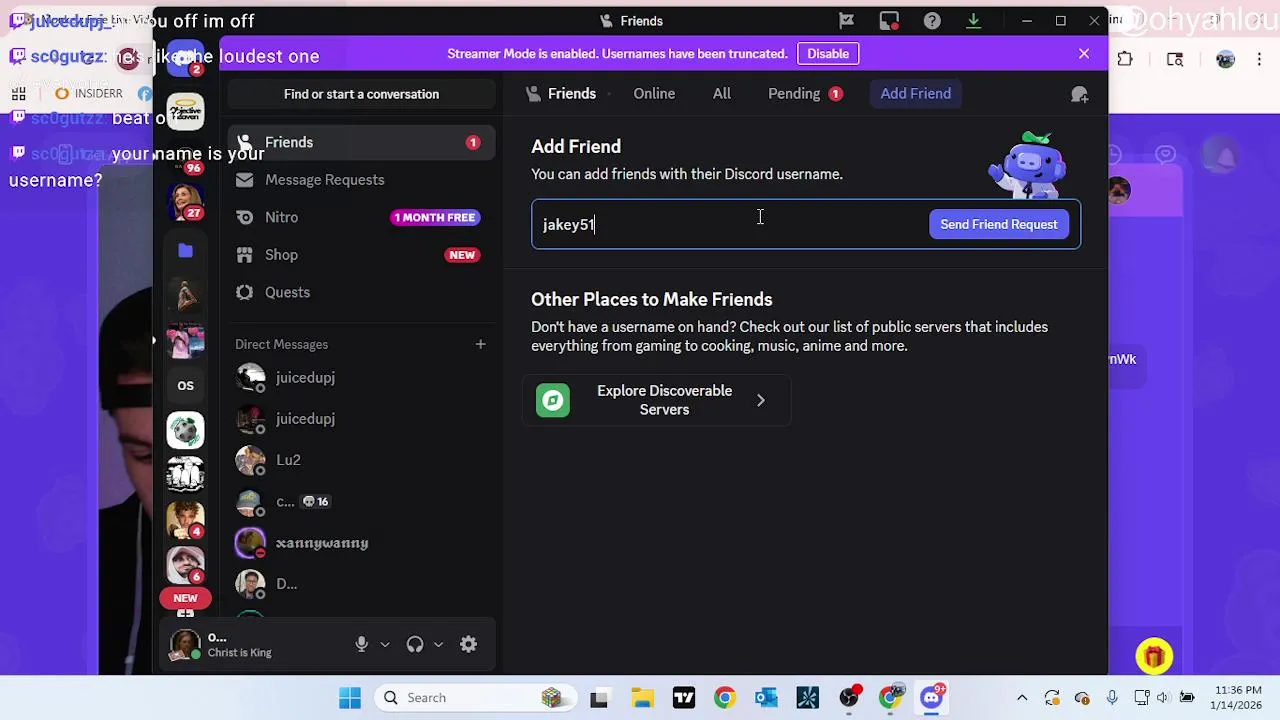Open Outlook in Windows taskbar
This screenshot has height=720, width=1280.
click(766, 698)
